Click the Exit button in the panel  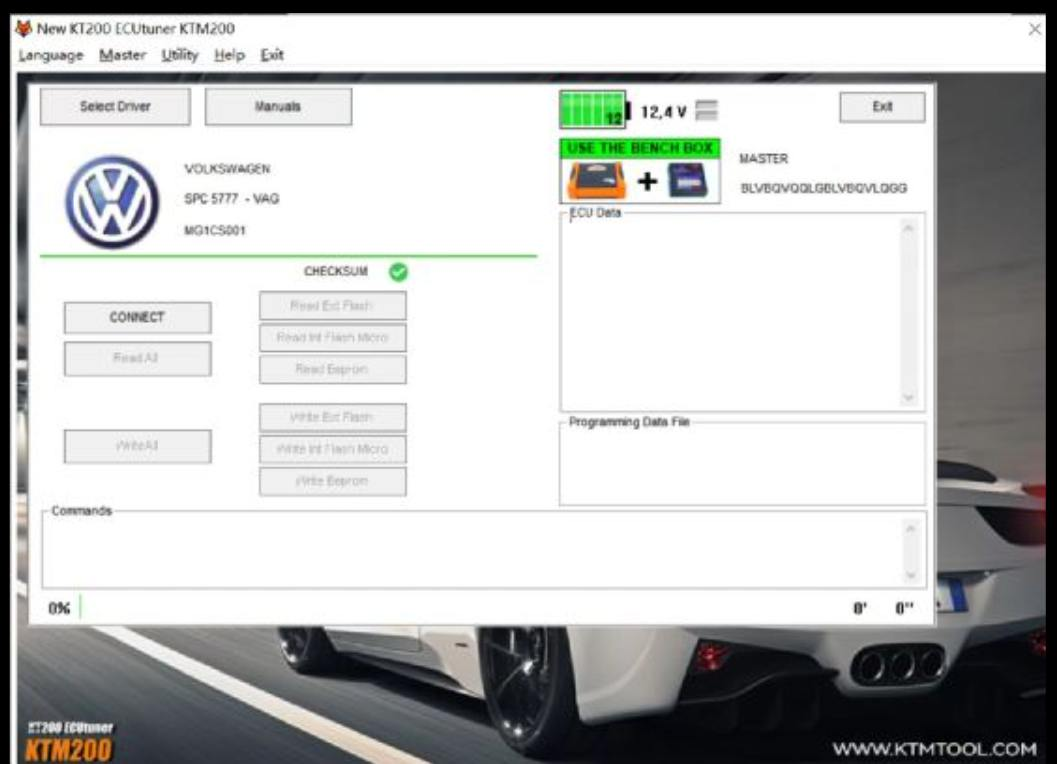point(882,107)
